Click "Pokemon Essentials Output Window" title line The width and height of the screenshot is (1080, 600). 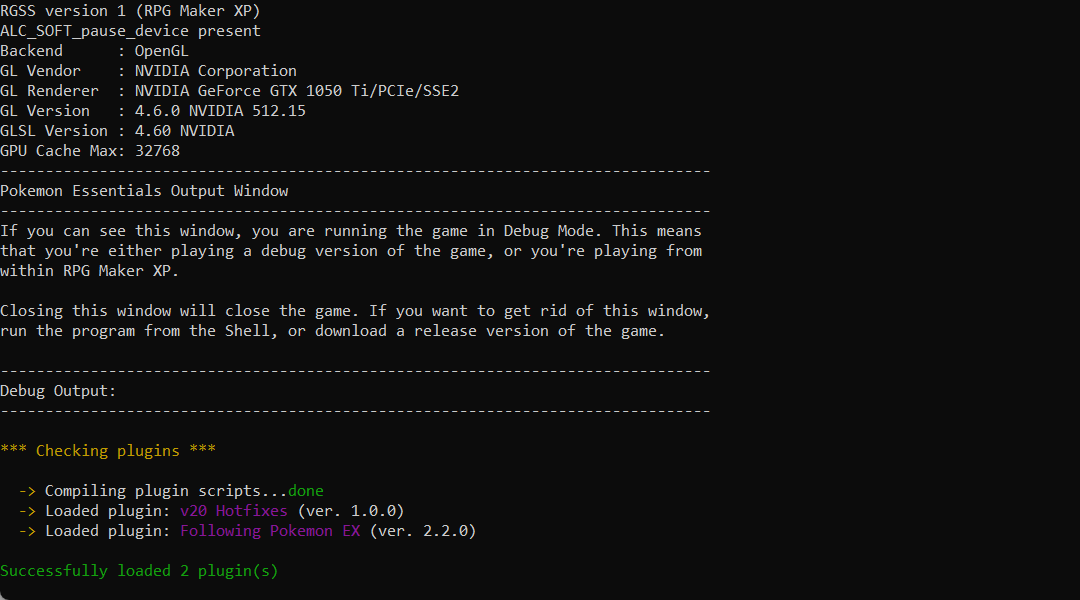pos(144,191)
